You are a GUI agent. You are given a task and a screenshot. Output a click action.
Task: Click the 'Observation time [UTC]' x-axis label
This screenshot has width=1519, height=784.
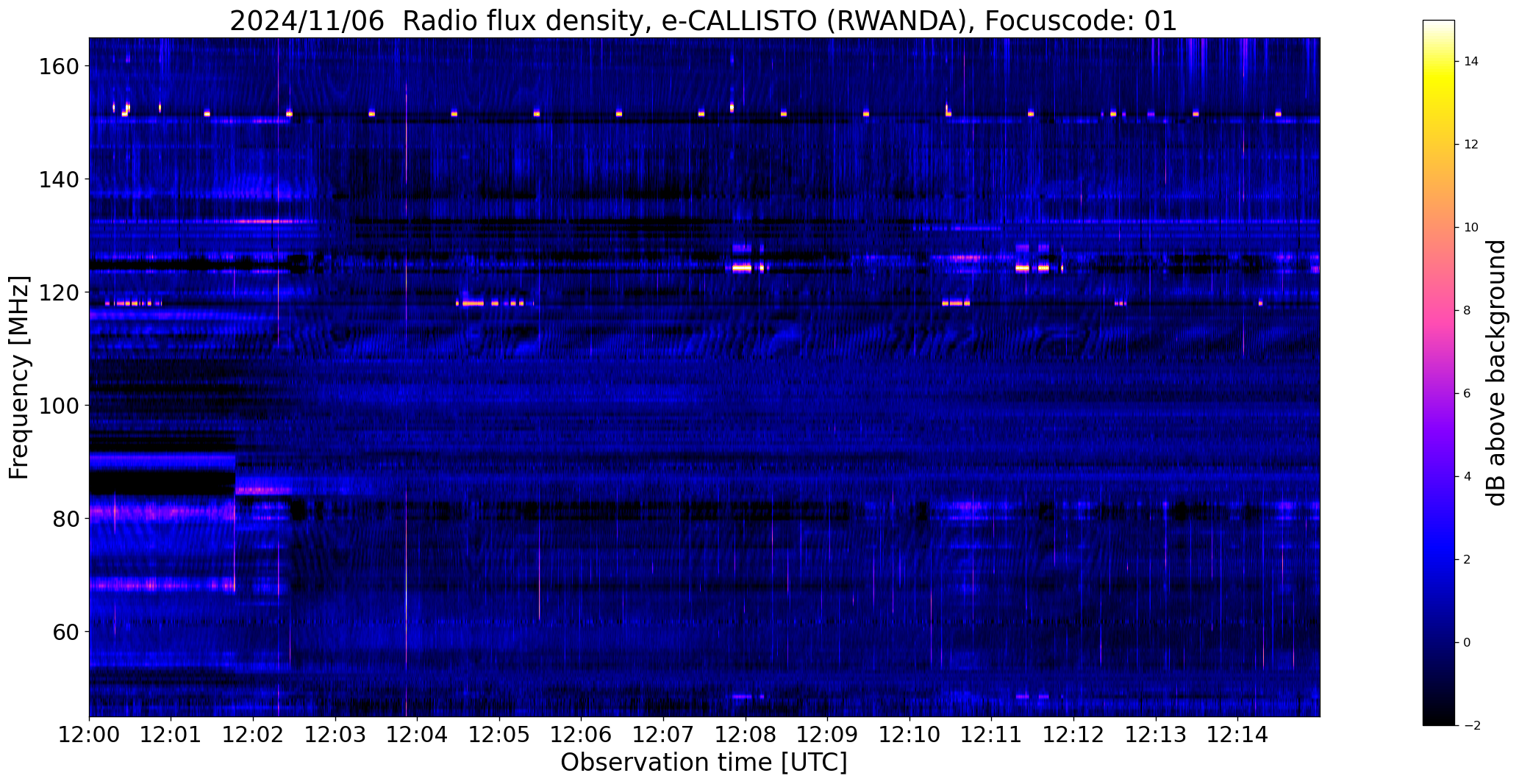point(704,763)
